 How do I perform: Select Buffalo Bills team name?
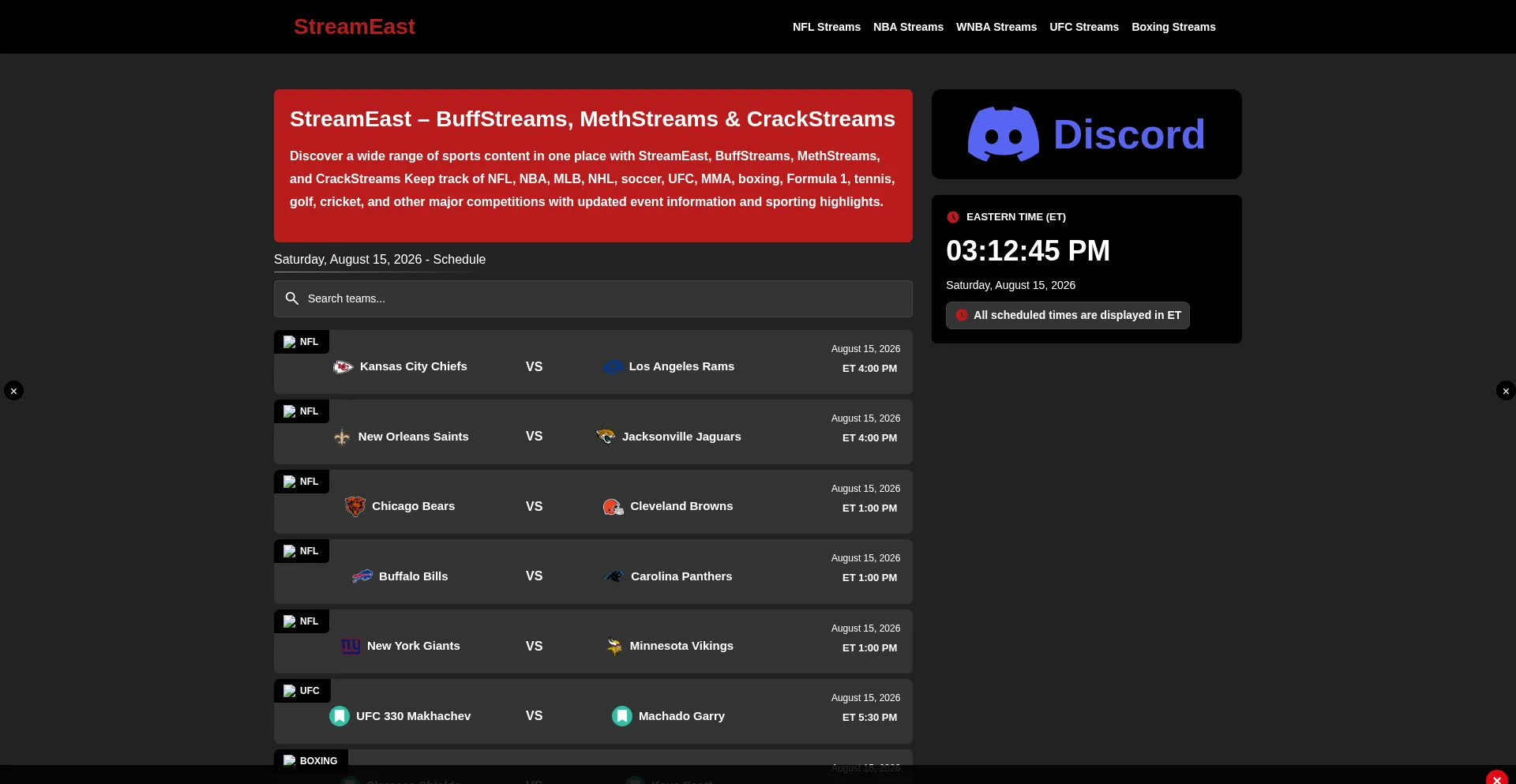pyautogui.click(x=413, y=576)
